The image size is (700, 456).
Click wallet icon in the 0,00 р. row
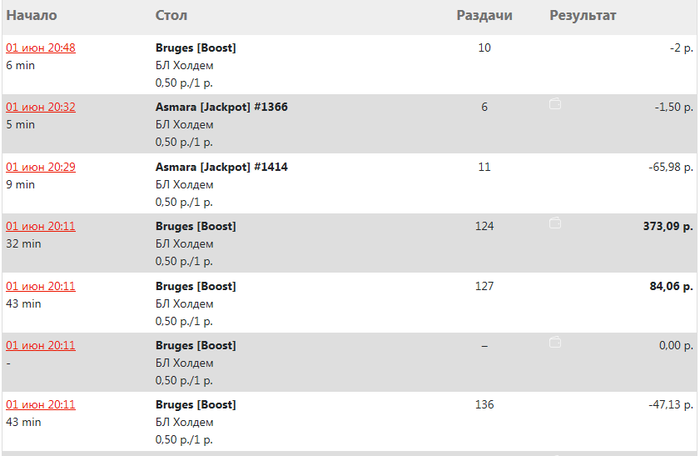[555, 342]
